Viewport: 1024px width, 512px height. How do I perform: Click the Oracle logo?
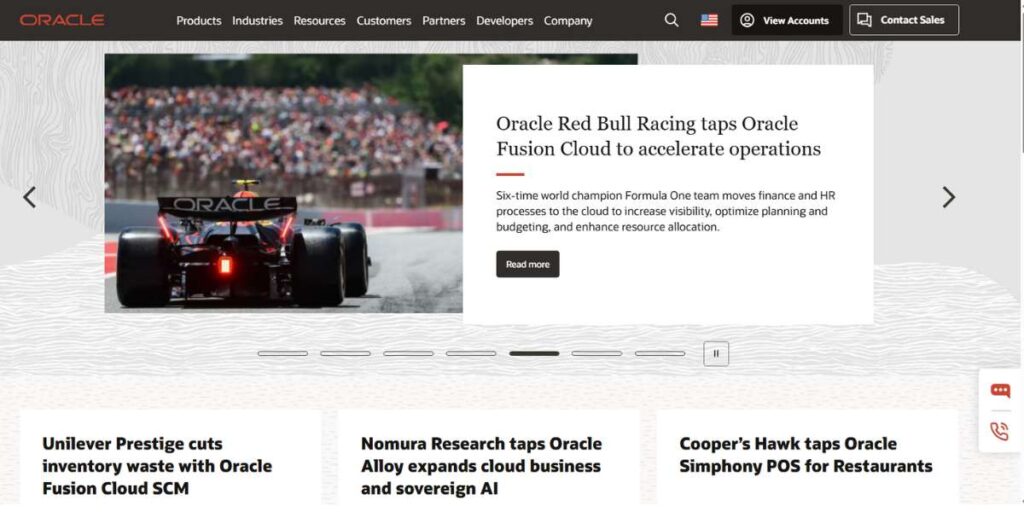(62, 20)
